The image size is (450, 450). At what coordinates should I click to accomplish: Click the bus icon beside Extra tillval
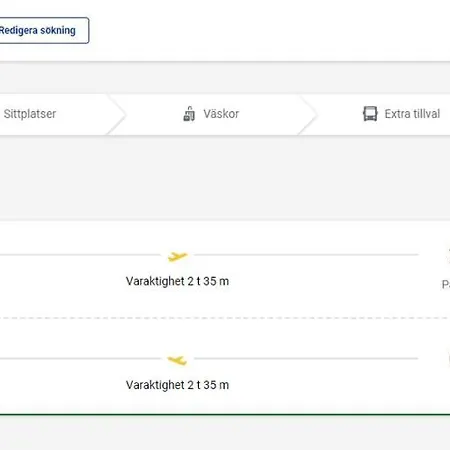click(370, 114)
